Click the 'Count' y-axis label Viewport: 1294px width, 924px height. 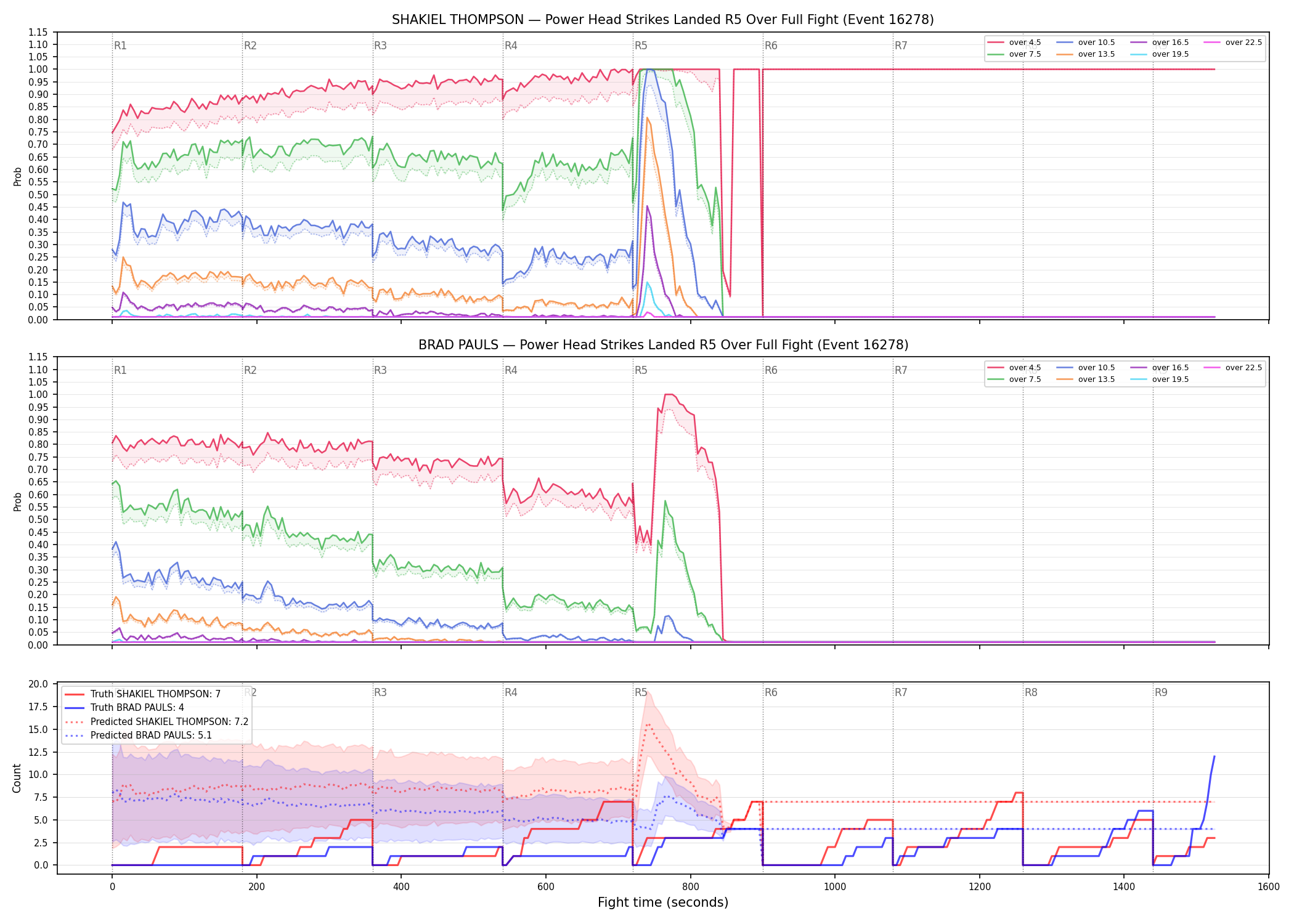click(x=17, y=778)
